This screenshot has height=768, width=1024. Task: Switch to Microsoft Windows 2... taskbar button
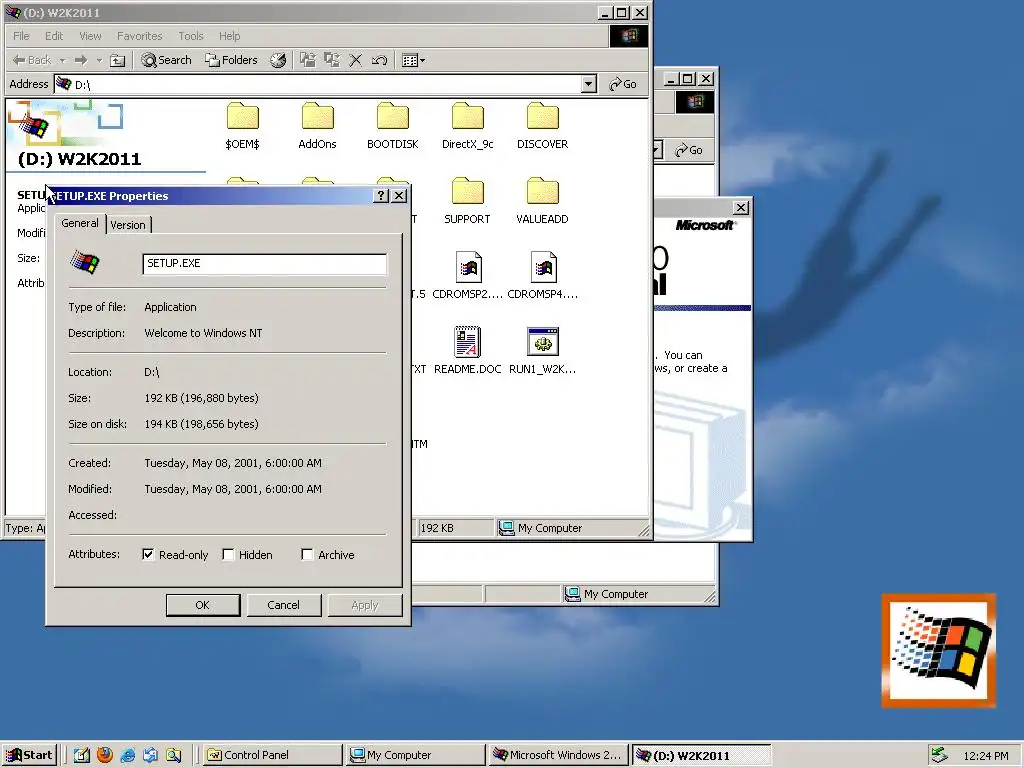click(558, 755)
